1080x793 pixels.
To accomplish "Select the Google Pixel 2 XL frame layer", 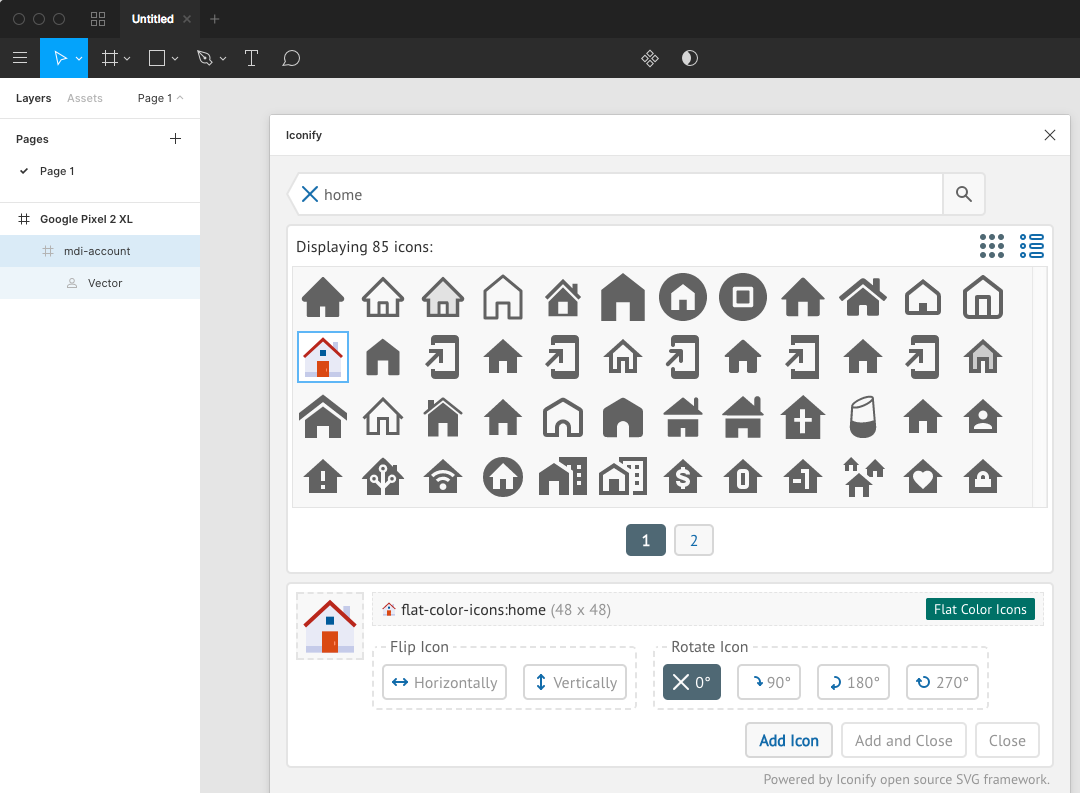I will tap(100, 219).
